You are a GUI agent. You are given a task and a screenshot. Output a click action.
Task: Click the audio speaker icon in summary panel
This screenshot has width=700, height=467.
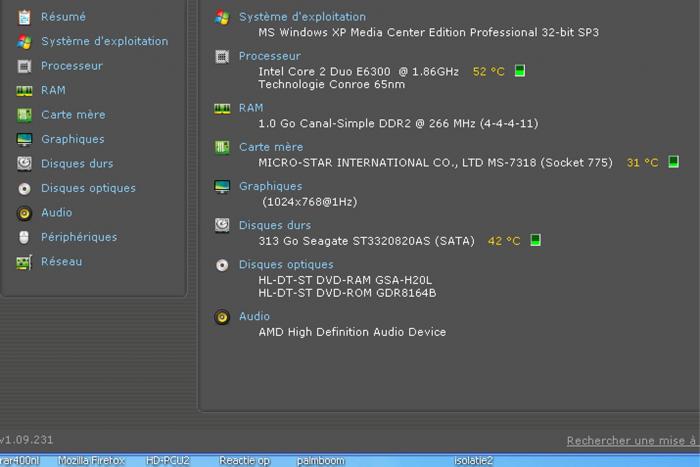222,317
